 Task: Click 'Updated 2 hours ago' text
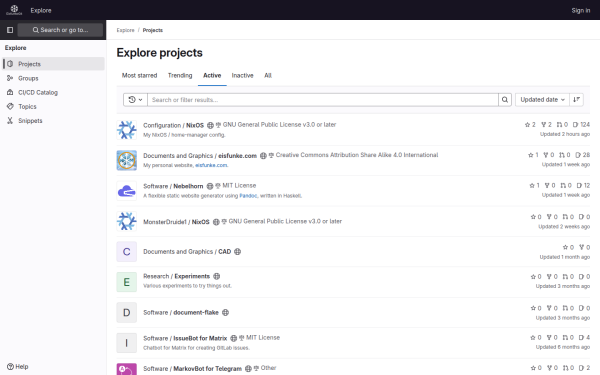tap(565, 134)
